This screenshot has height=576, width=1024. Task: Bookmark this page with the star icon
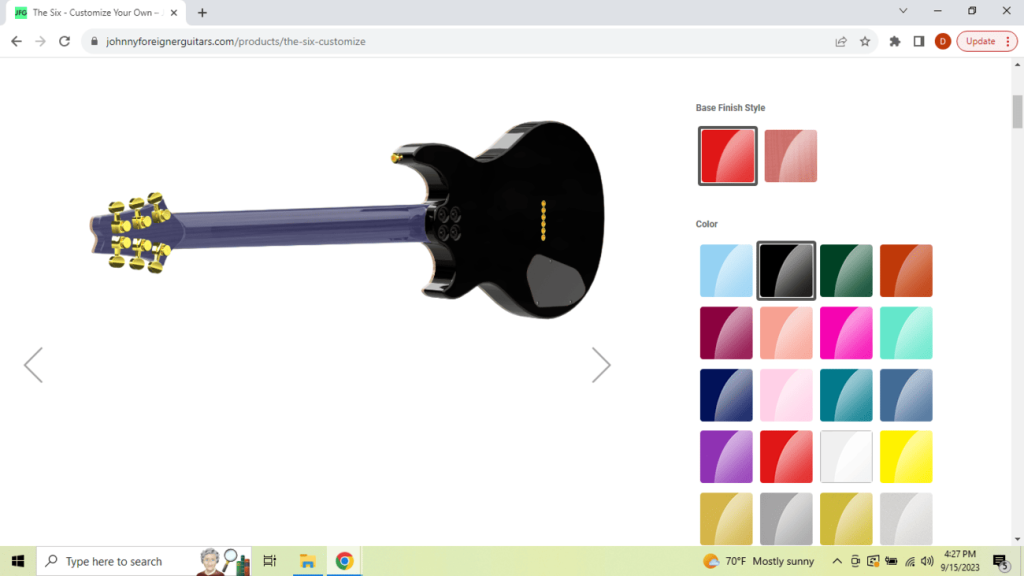pos(865,41)
